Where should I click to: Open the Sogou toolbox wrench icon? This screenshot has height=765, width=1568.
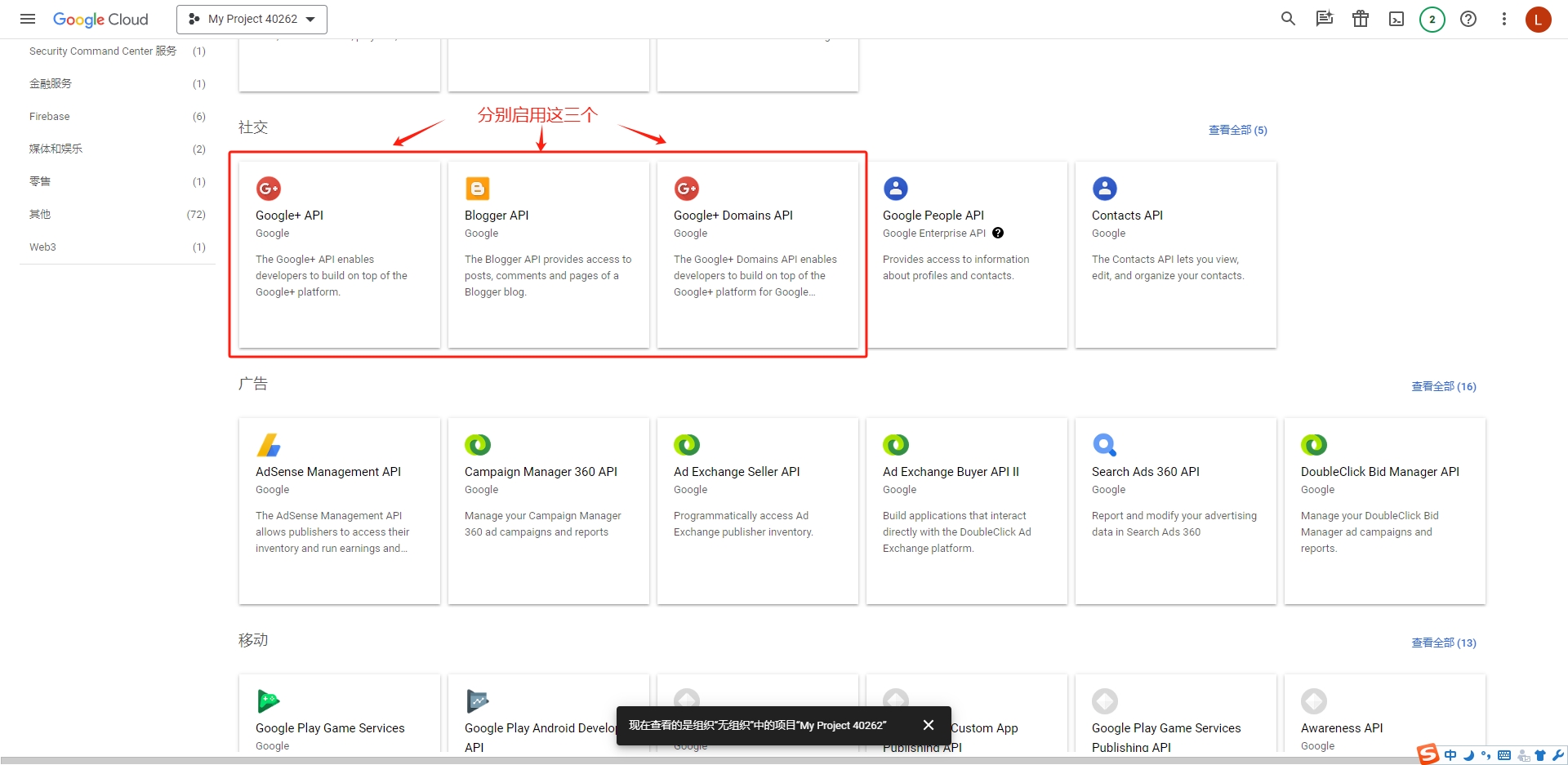coord(1557,755)
